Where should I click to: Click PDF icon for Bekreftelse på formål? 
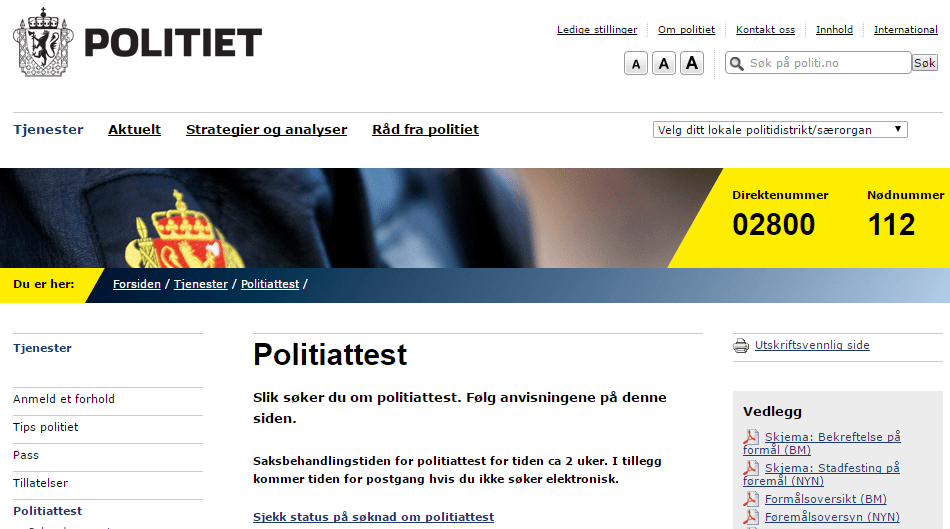click(751, 436)
